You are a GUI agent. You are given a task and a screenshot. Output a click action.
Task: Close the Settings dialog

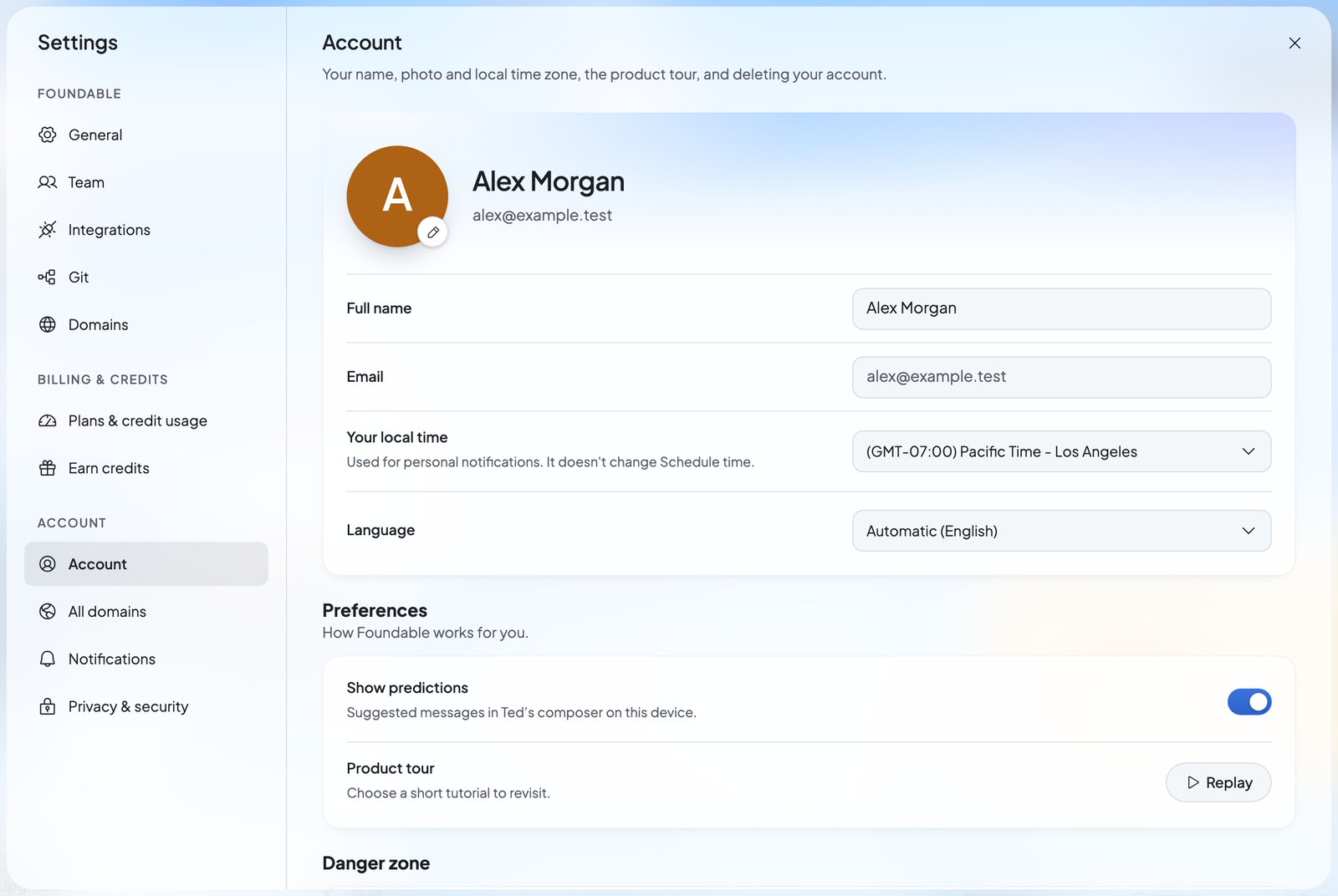point(1295,43)
